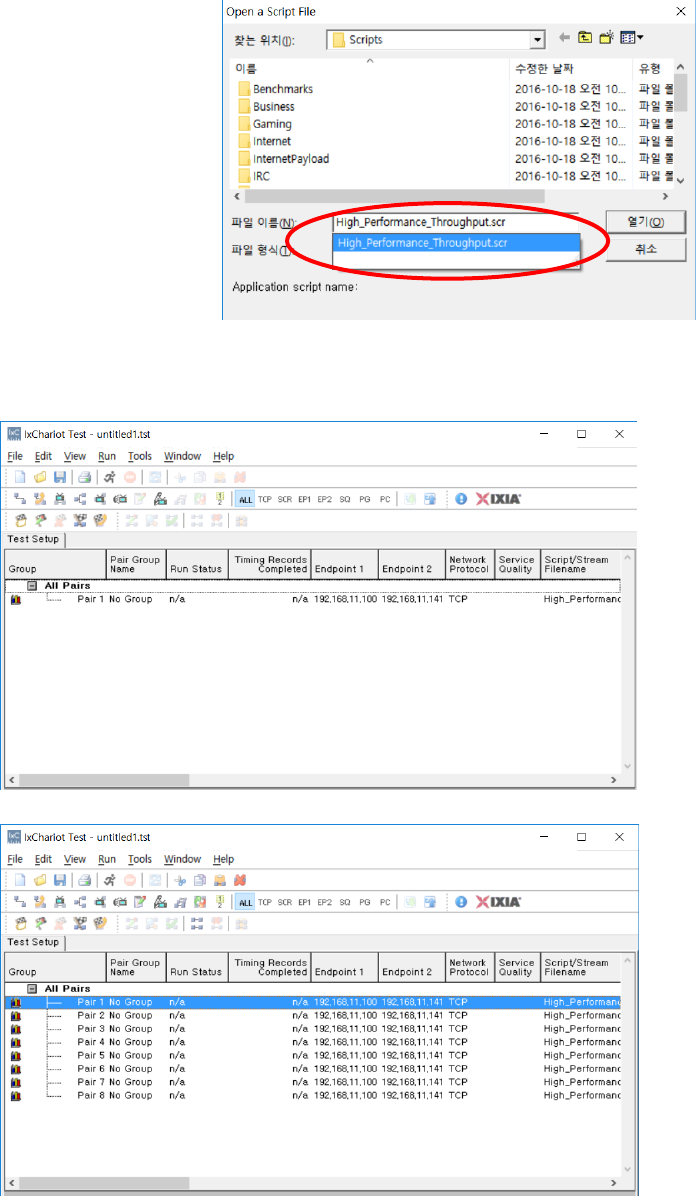Screen dimensions: 696x1196
Task: Open Help menu in eight-pair IxChariot window
Action: pyautogui.click(x=224, y=859)
